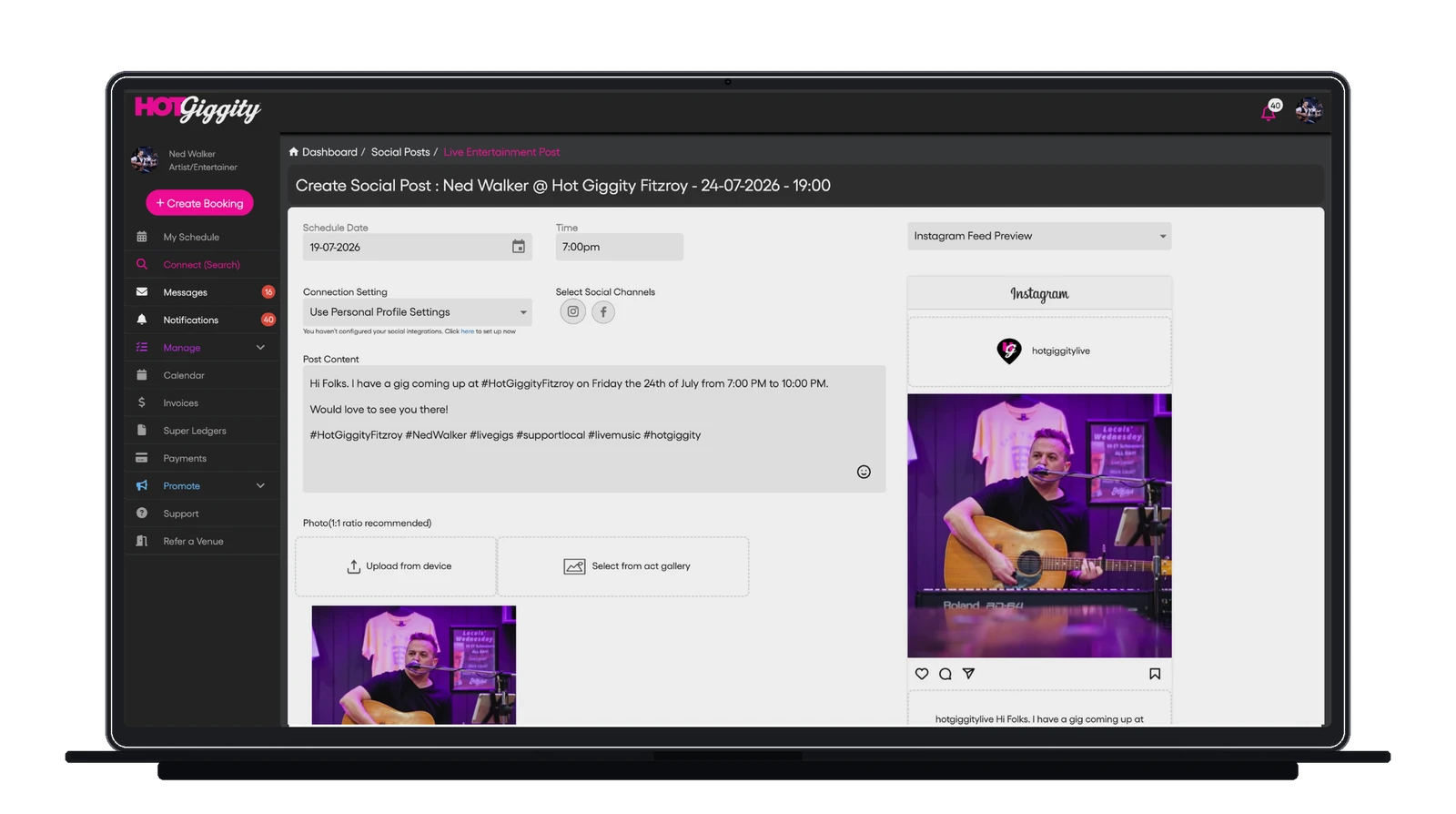Click the Invoices dollar icon
Viewport: 1456px width, 814px height.
[x=141, y=402]
